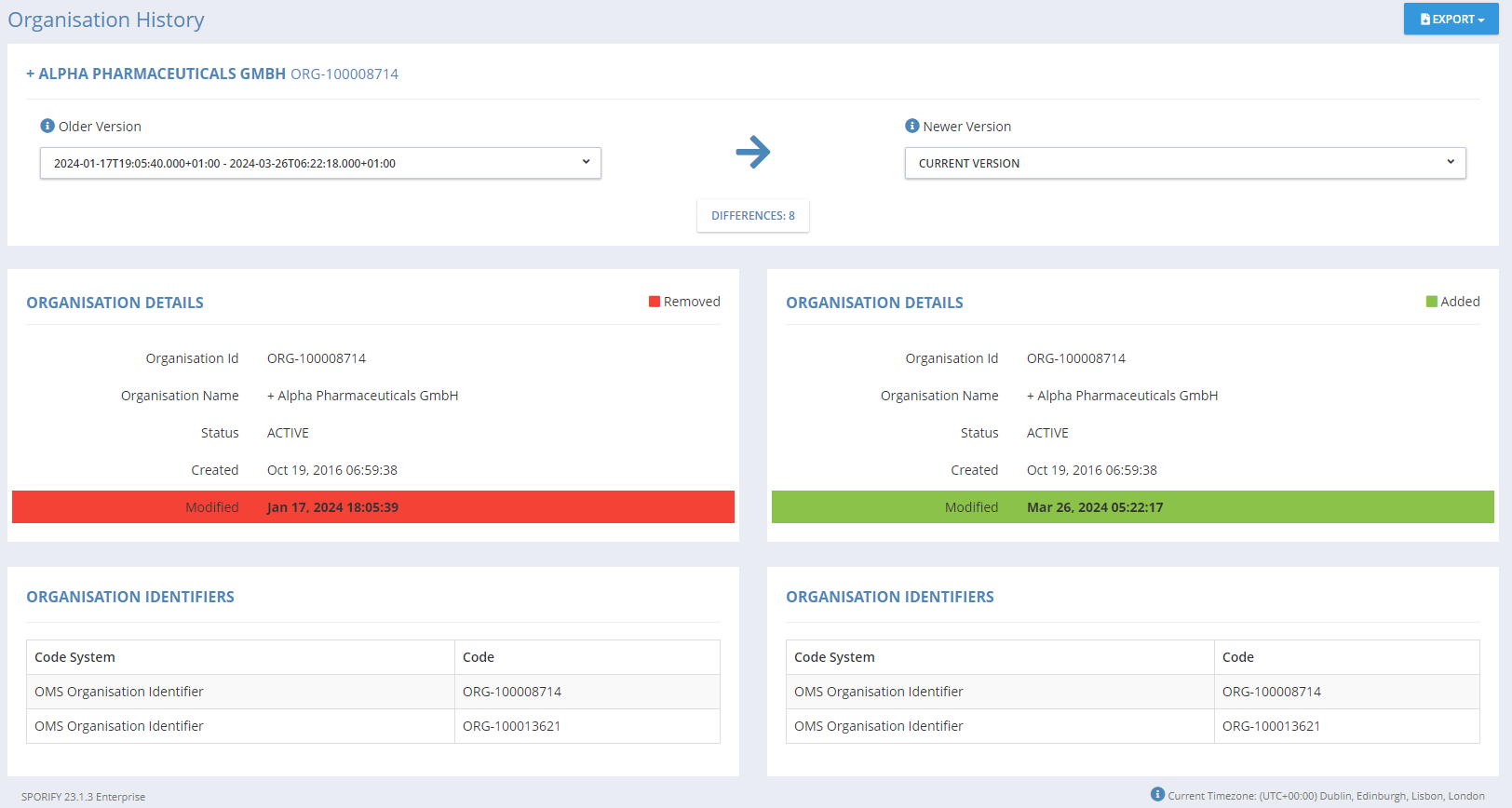Click the Differences: 8 button
Screen dimensions: 1512x808
[x=753, y=215]
